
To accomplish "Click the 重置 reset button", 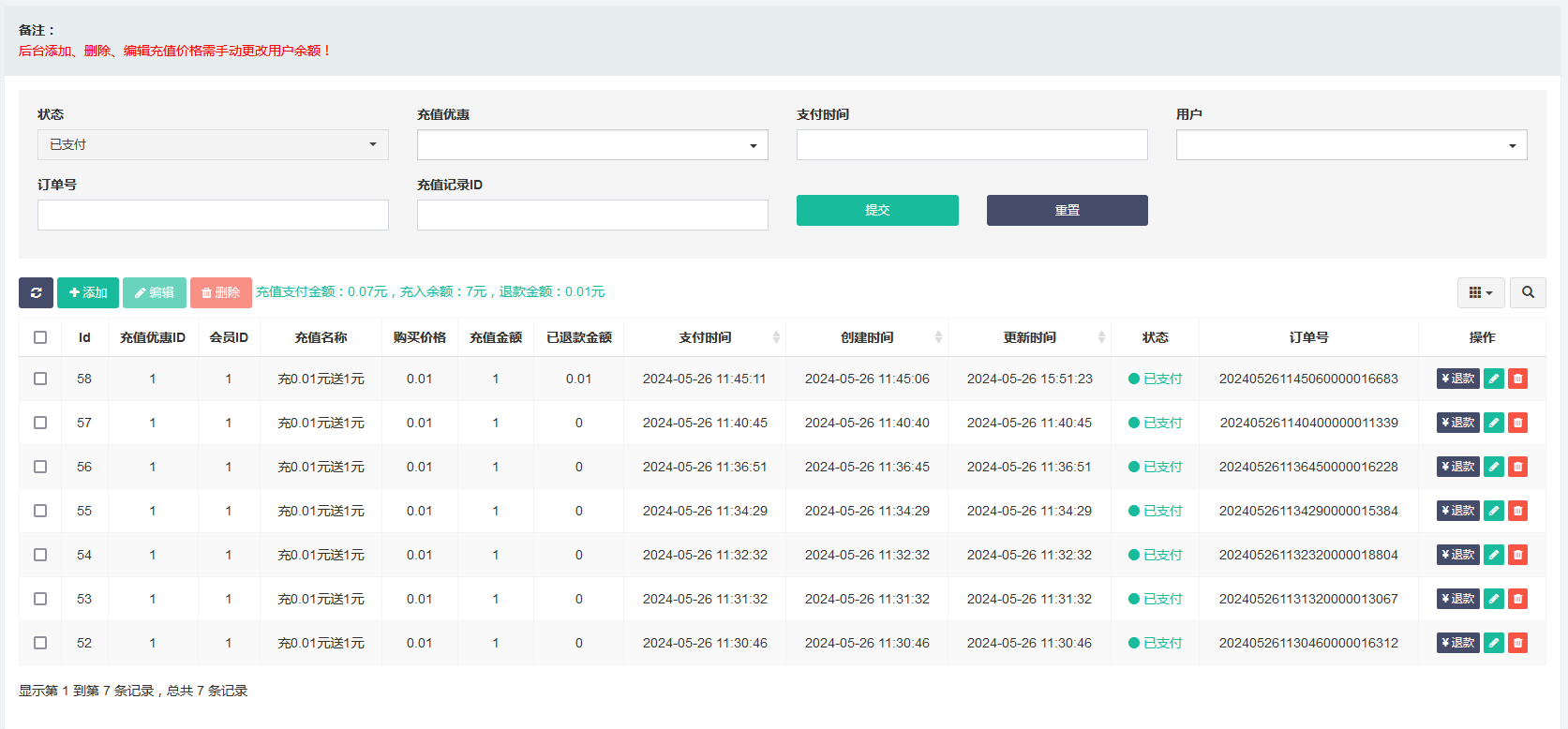I will (1067, 211).
